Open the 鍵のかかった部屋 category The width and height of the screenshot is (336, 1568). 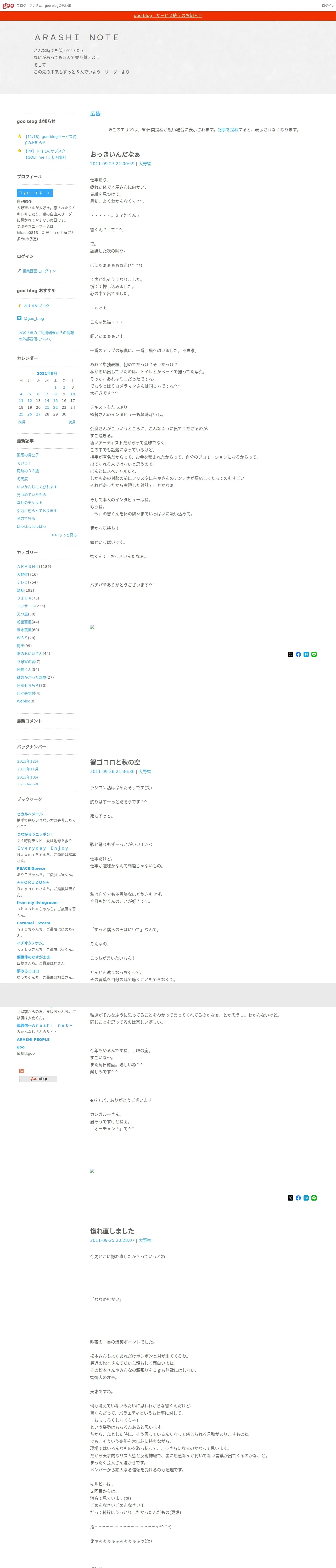[x=32, y=677]
